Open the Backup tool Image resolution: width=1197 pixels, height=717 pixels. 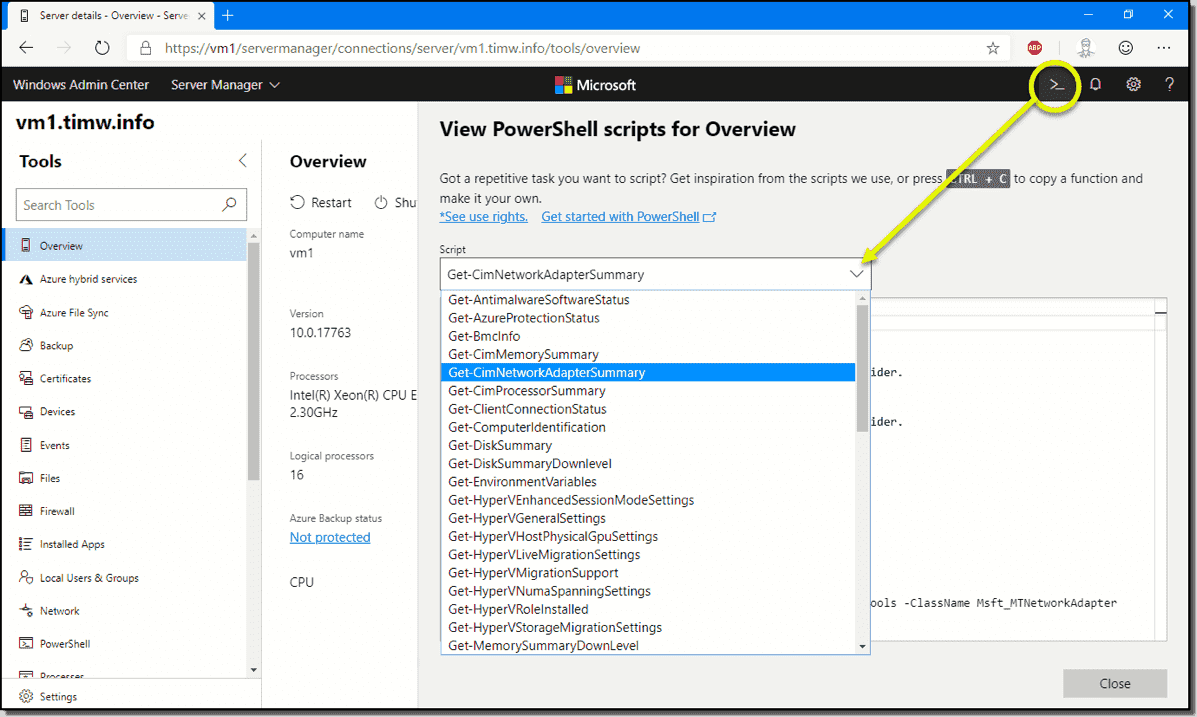[x=60, y=344]
